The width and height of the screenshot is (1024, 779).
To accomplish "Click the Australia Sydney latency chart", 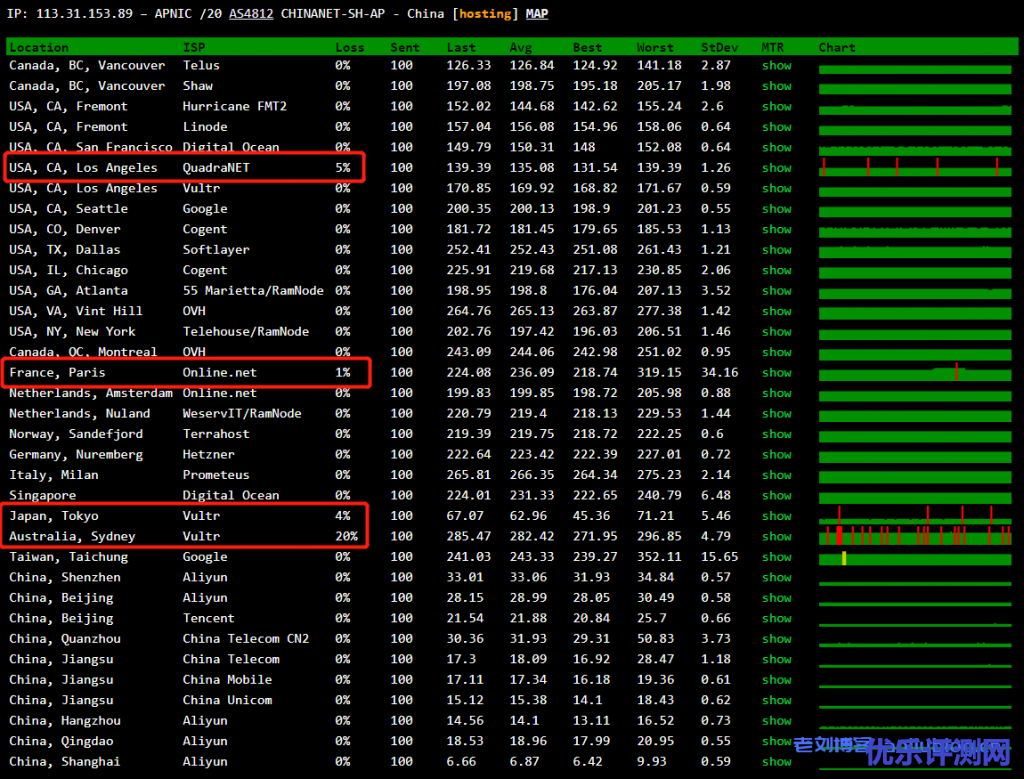I will pyautogui.click(x=916, y=536).
